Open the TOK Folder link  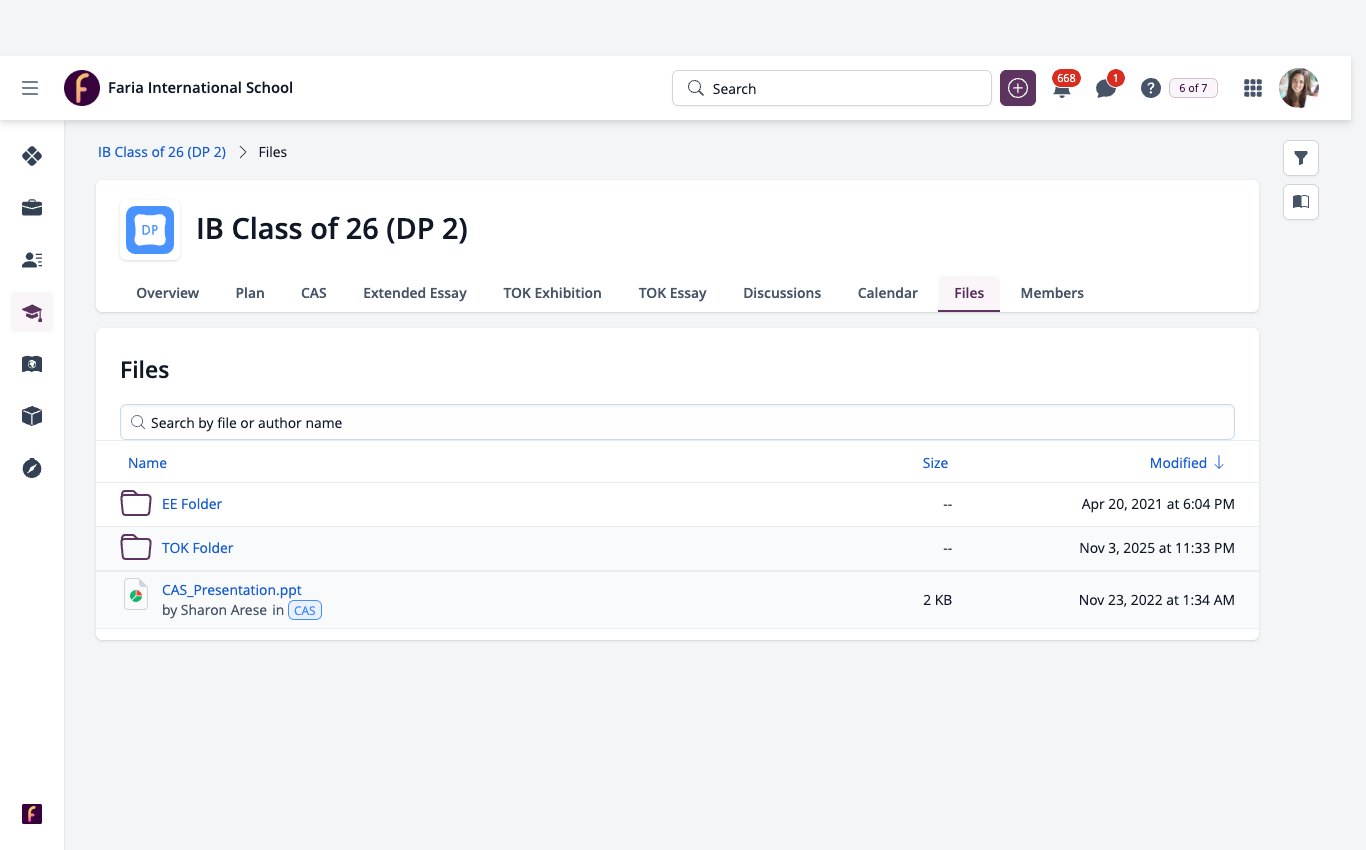198,547
